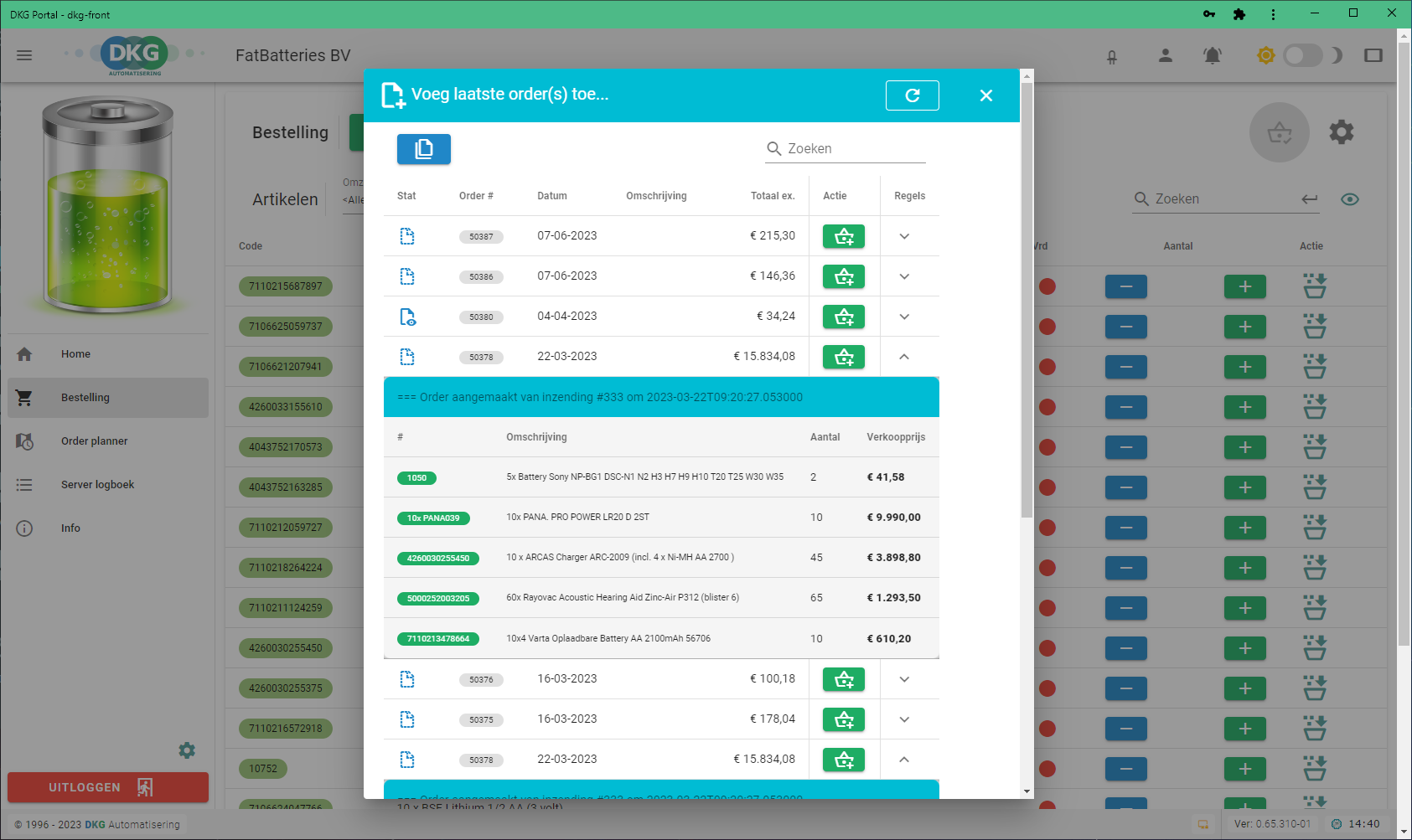Image resolution: width=1412 pixels, height=840 pixels.
Task: Open the user account icon
Action: [x=1165, y=55]
